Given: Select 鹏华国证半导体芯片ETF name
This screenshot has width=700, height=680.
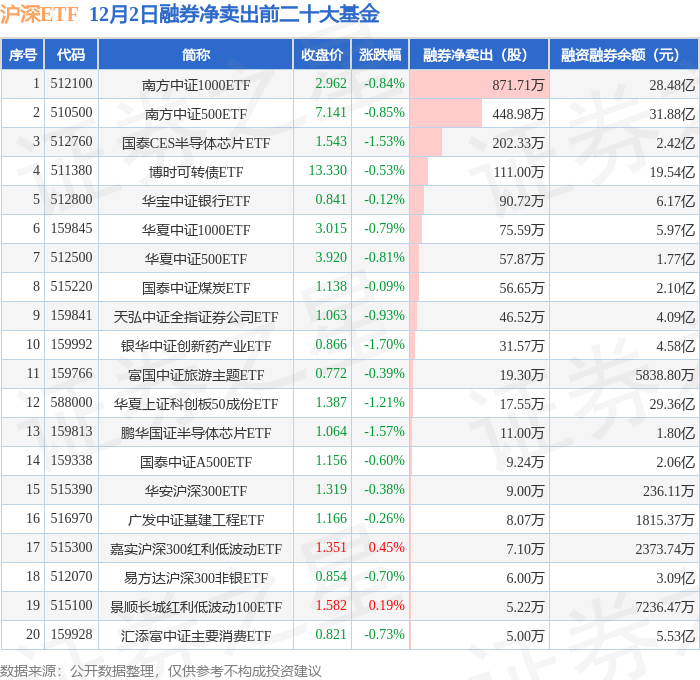Looking at the screenshot, I should tap(196, 433).
